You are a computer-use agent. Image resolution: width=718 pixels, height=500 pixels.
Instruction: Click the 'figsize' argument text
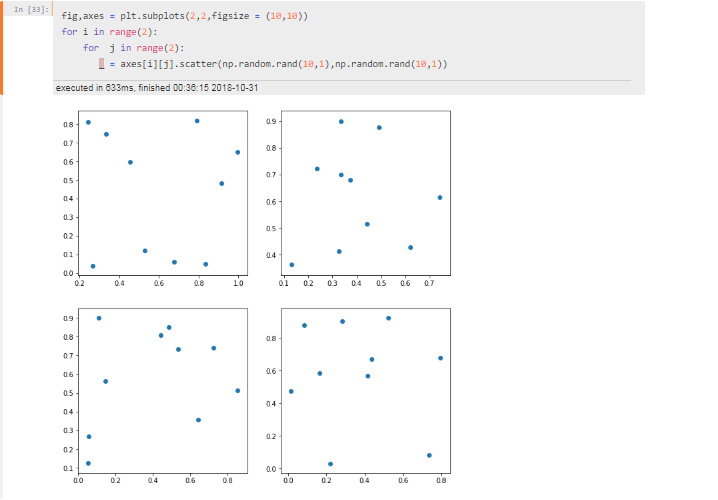(x=231, y=16)
